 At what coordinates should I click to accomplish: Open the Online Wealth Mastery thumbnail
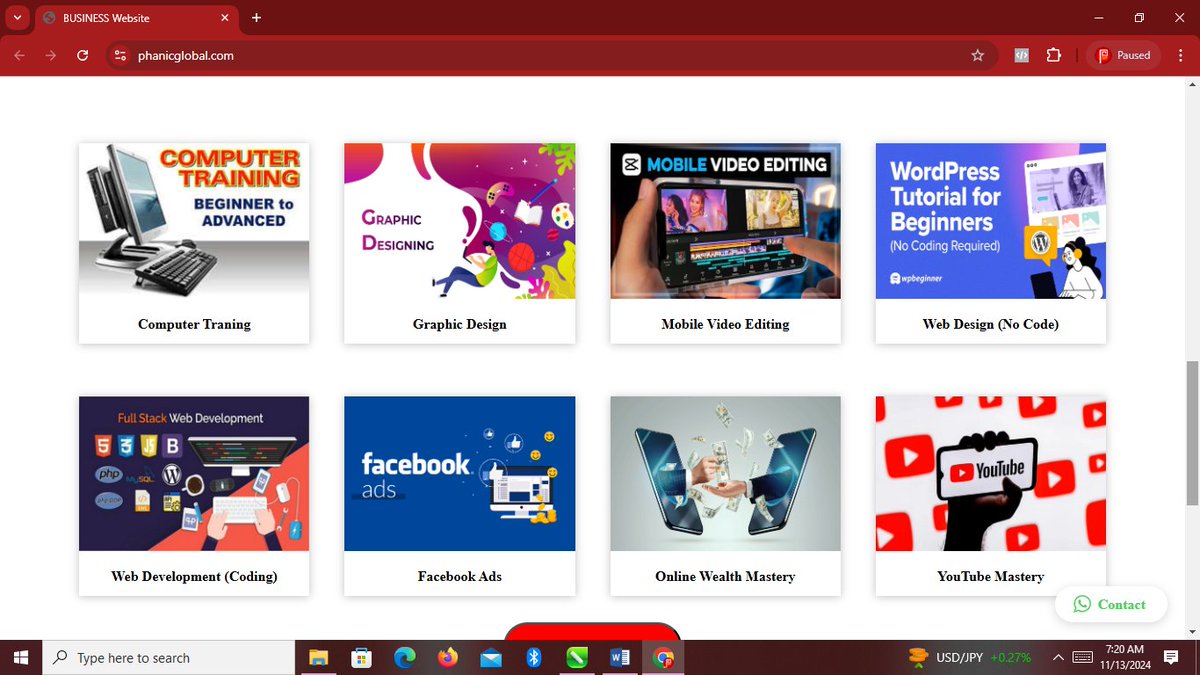[725, 474]
